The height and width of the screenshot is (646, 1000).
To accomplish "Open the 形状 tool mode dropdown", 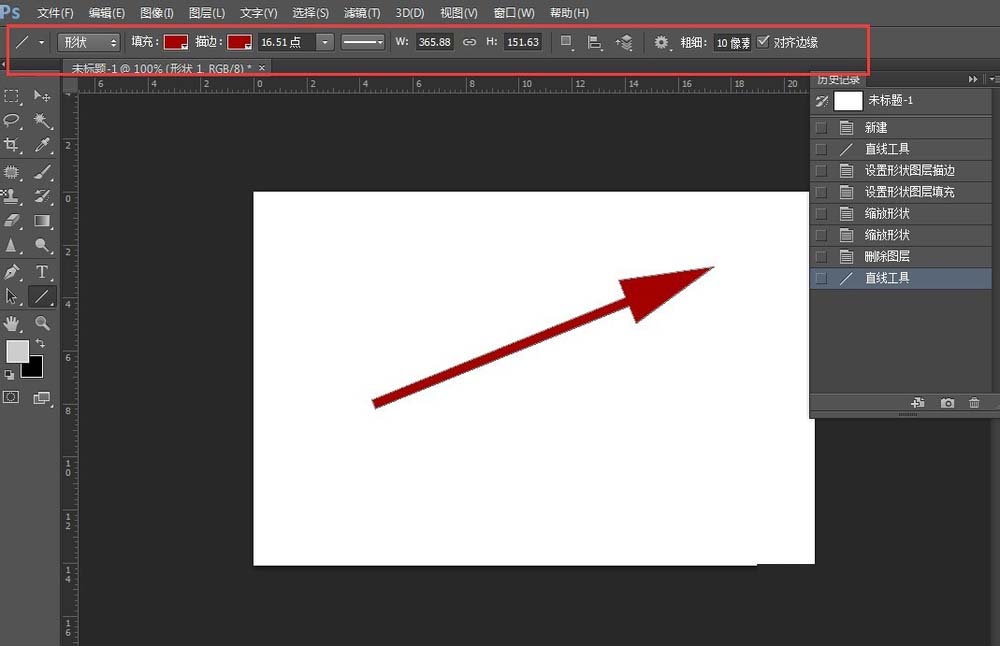I will click(88, 41).
